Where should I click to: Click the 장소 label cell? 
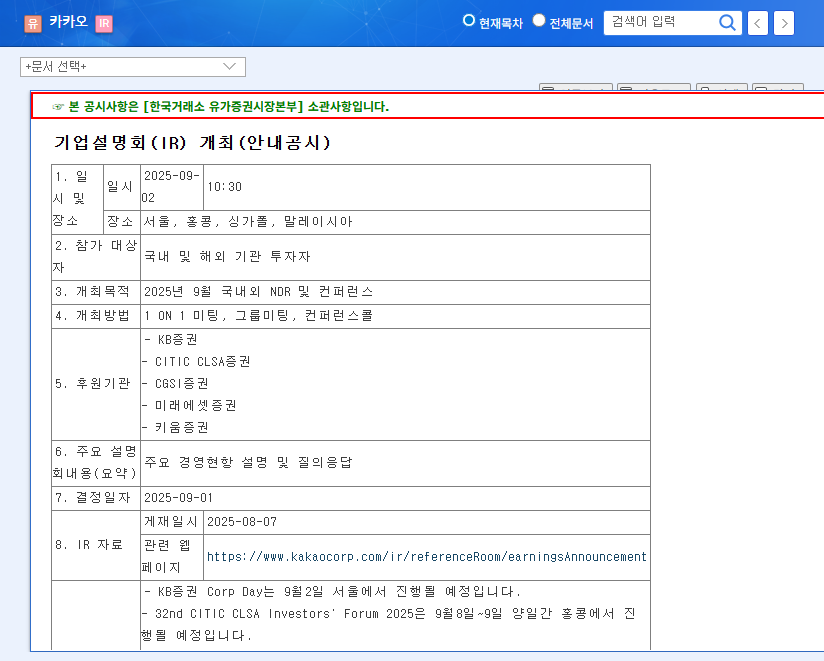coord(120,222)
